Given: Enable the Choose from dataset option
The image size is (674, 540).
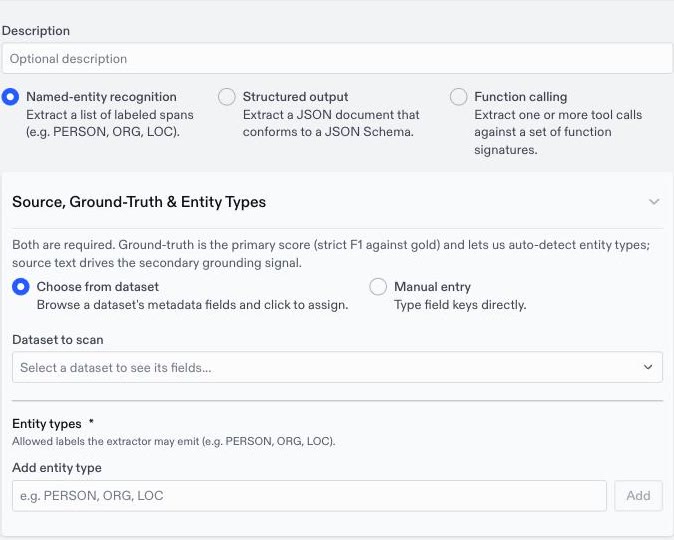Looking at the screenshot, I should point(21,287).
